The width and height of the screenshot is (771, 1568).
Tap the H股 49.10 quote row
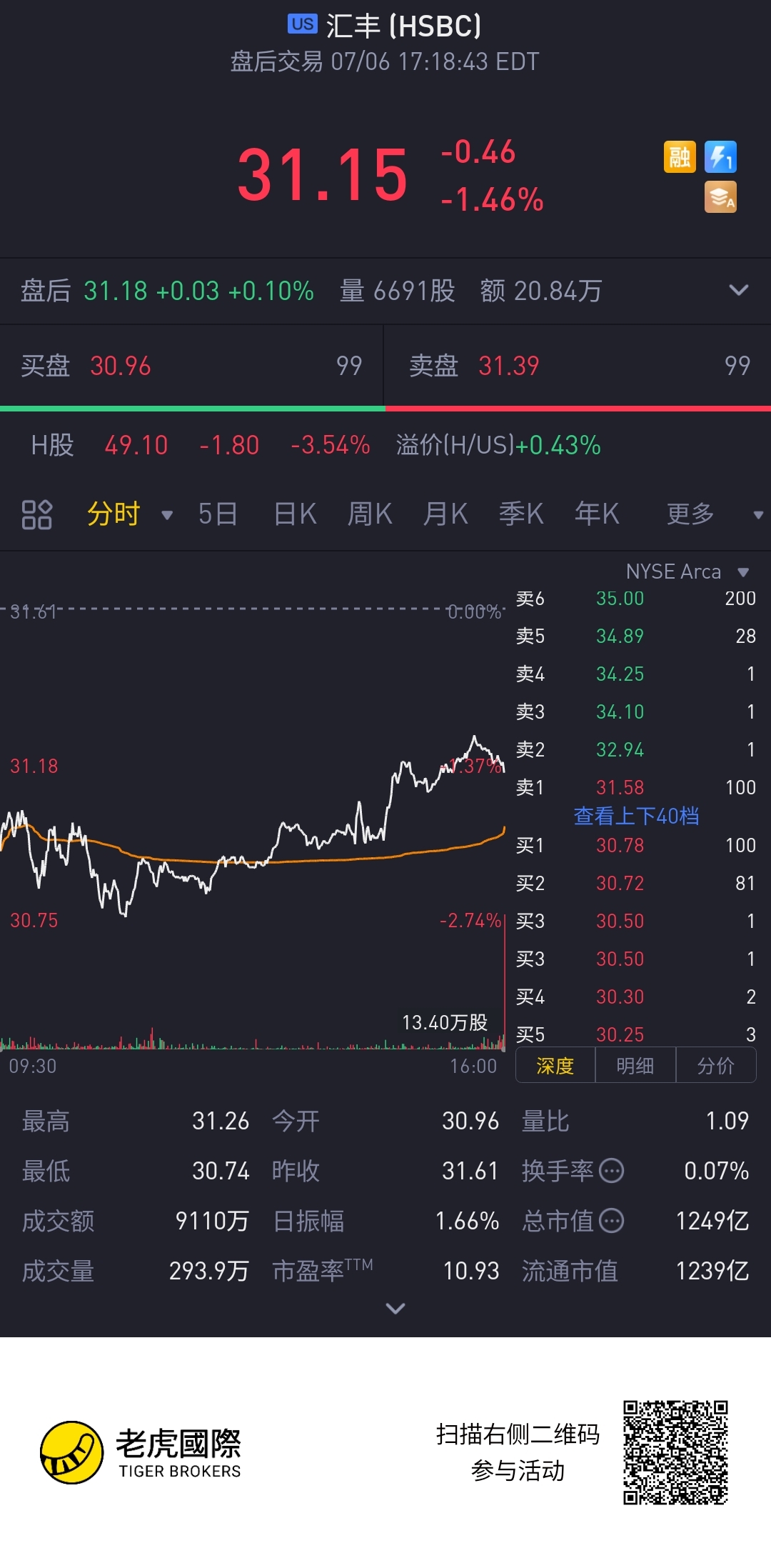(201, 445)
